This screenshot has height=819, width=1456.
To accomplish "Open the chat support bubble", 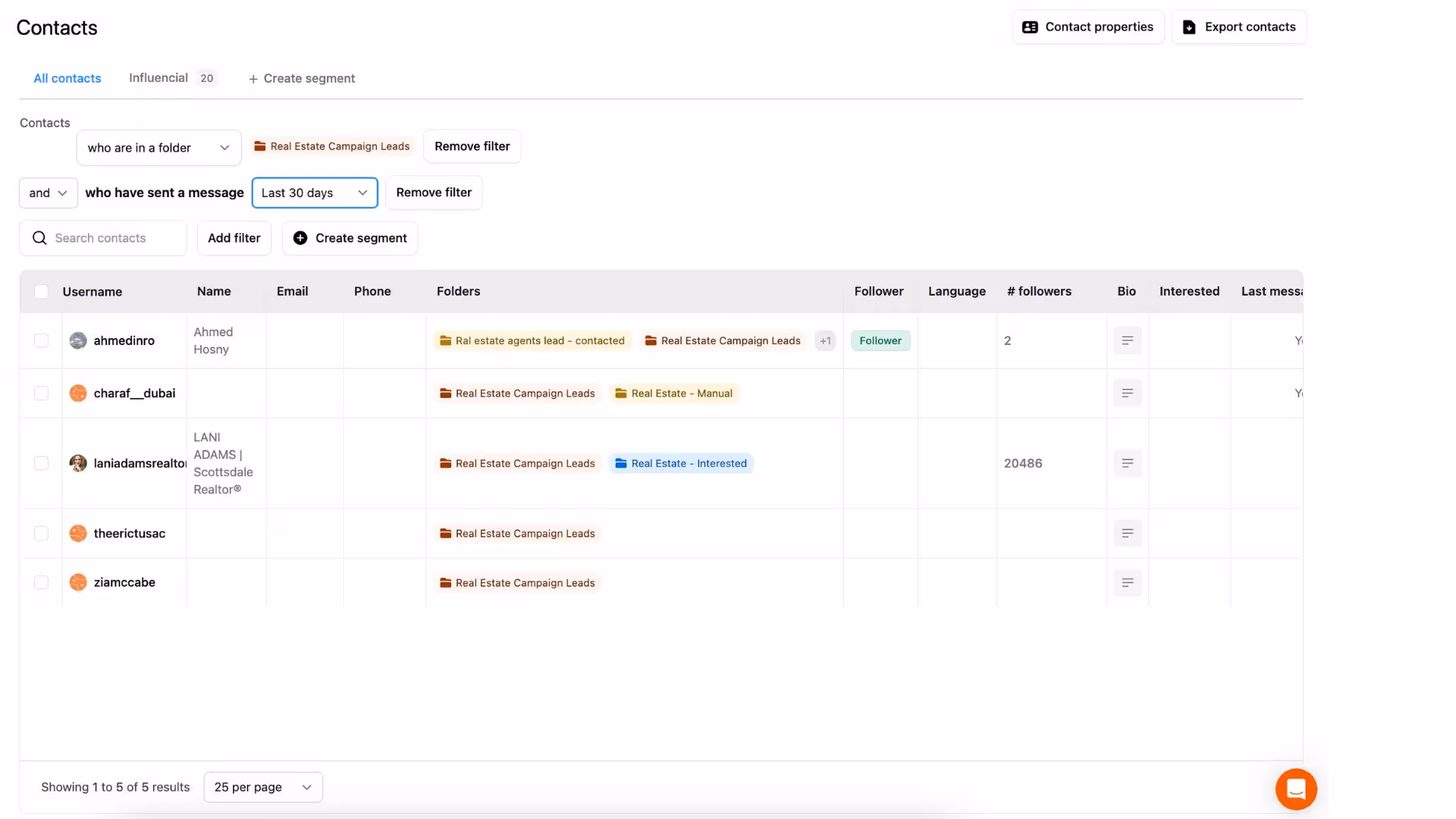I will (1296, 789).
